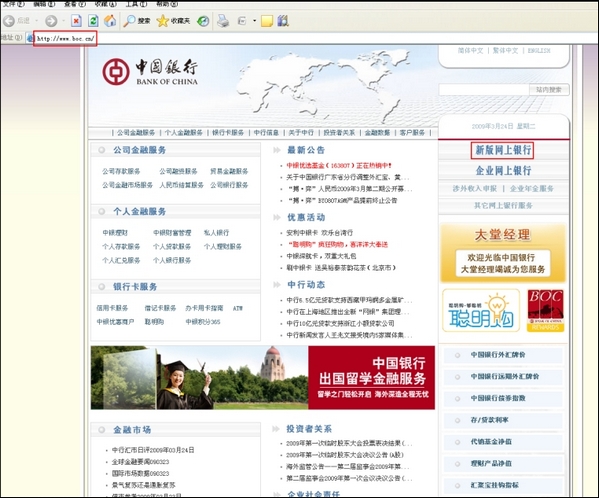The width and height of the screenshot is (599, 498).
Task: Click 中行信息 in the navigation bar
Action: [266, 133]
